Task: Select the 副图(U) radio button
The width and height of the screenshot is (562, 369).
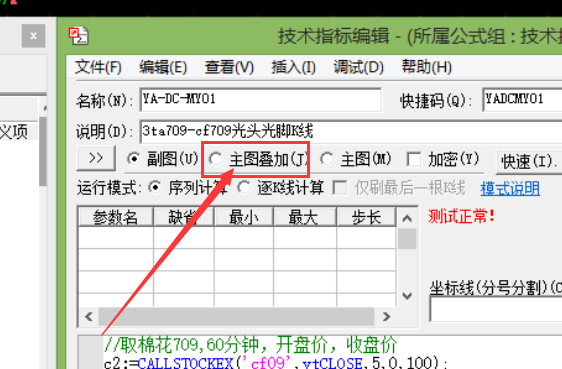Action: 134,159
